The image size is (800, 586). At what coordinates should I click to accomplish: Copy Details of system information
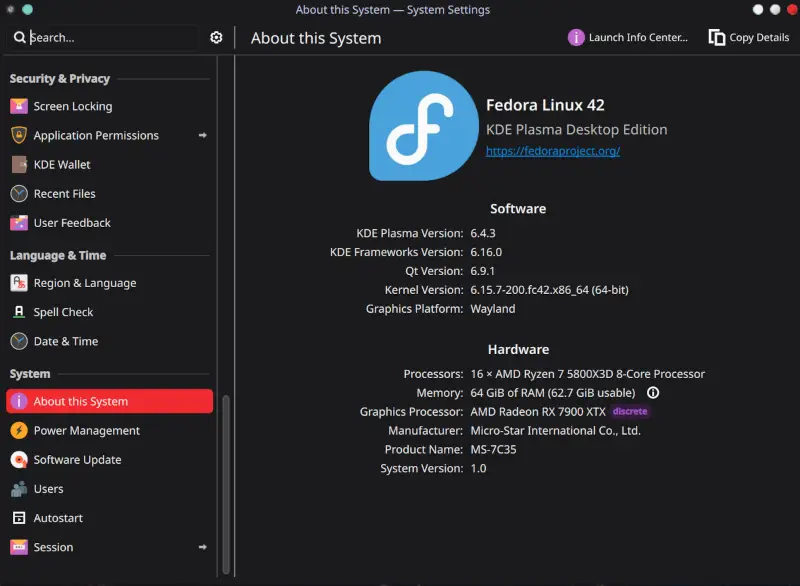click(x=749, y=37)
